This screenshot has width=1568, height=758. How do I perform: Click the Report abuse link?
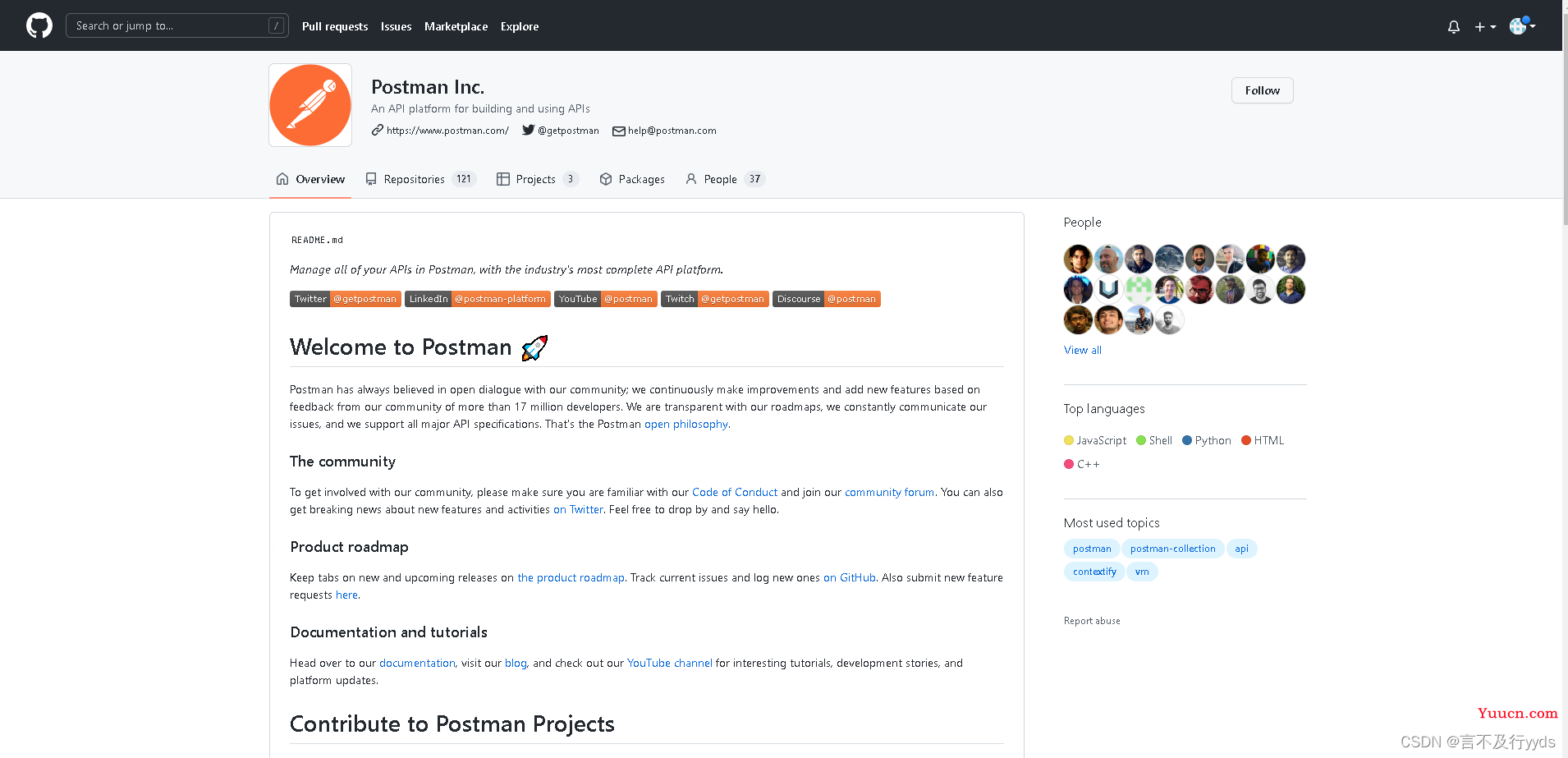tap(1092, 621)
